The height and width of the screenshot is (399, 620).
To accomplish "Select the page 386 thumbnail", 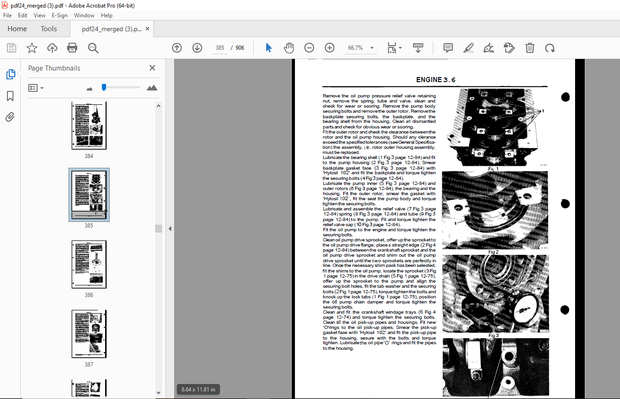I will (89, 264).
